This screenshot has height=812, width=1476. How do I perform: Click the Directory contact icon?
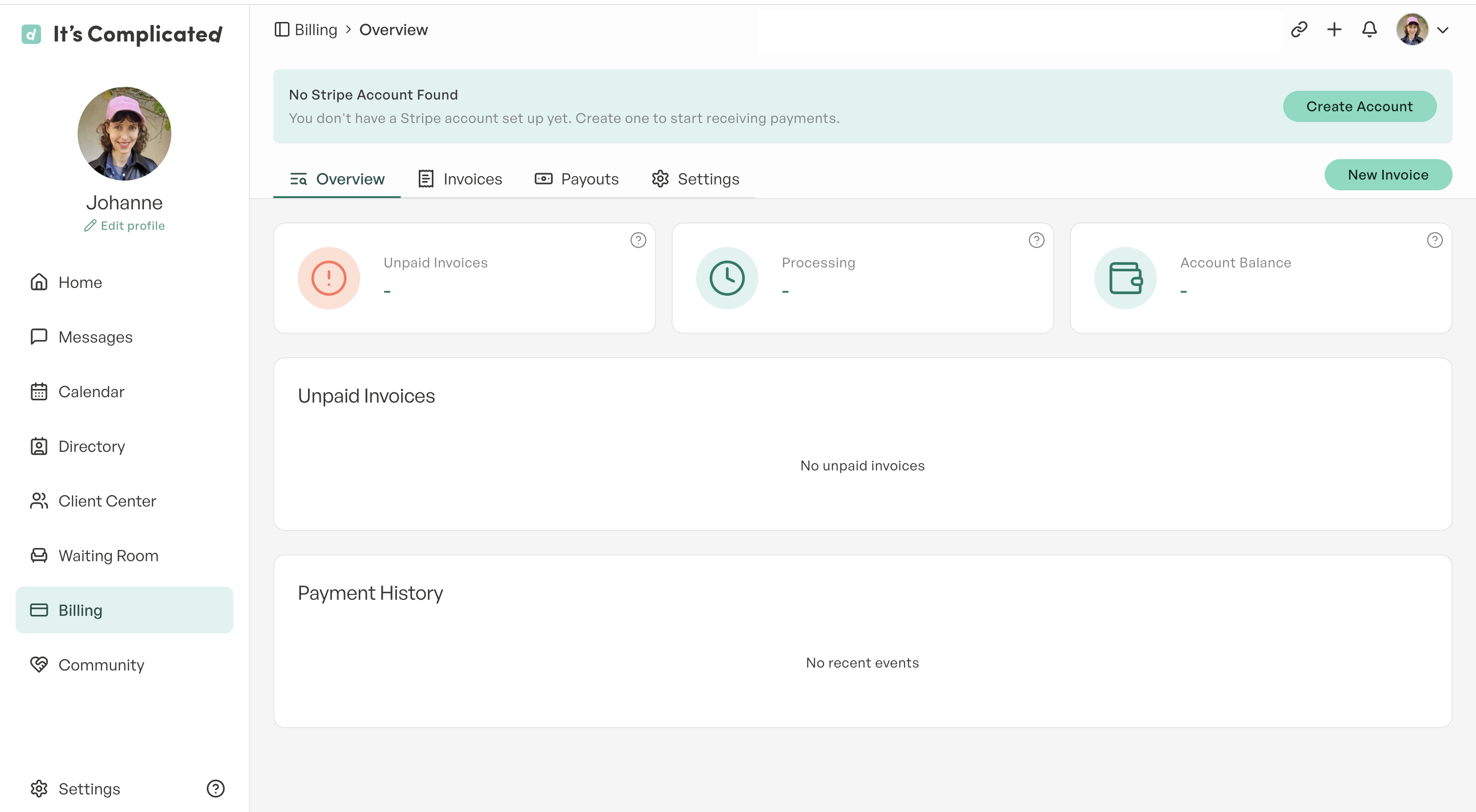[39, 446]
